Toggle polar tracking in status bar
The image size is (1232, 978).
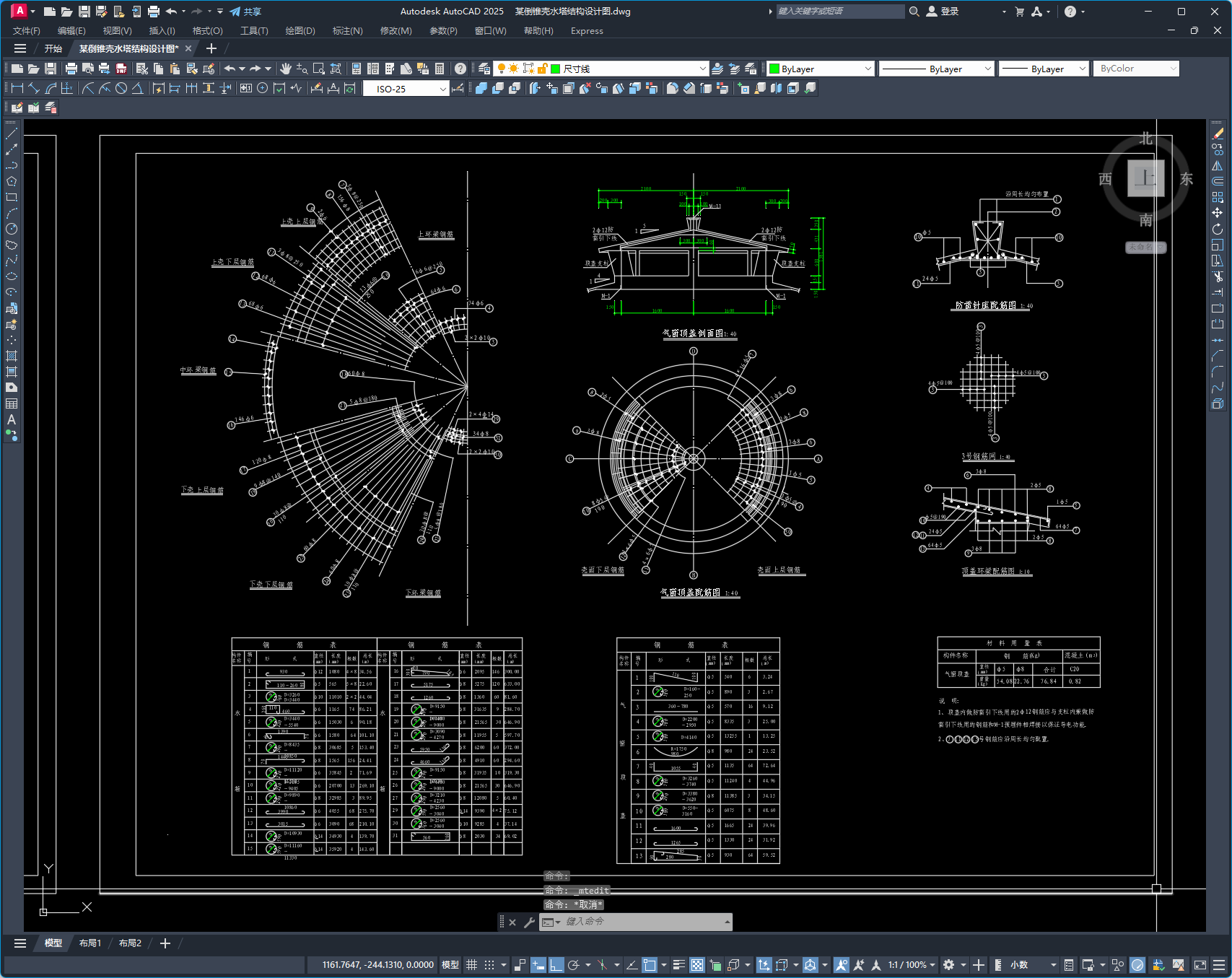574,965
